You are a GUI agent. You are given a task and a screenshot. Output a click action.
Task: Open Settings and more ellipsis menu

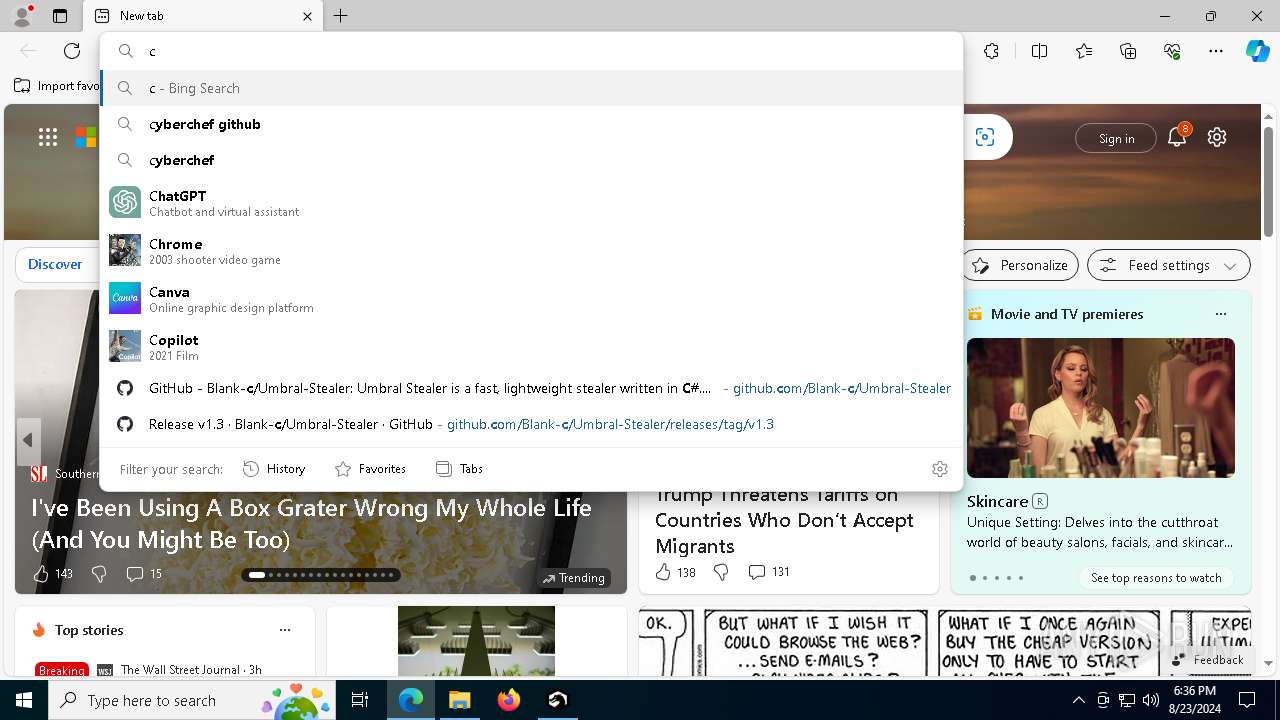(1216, 51)
